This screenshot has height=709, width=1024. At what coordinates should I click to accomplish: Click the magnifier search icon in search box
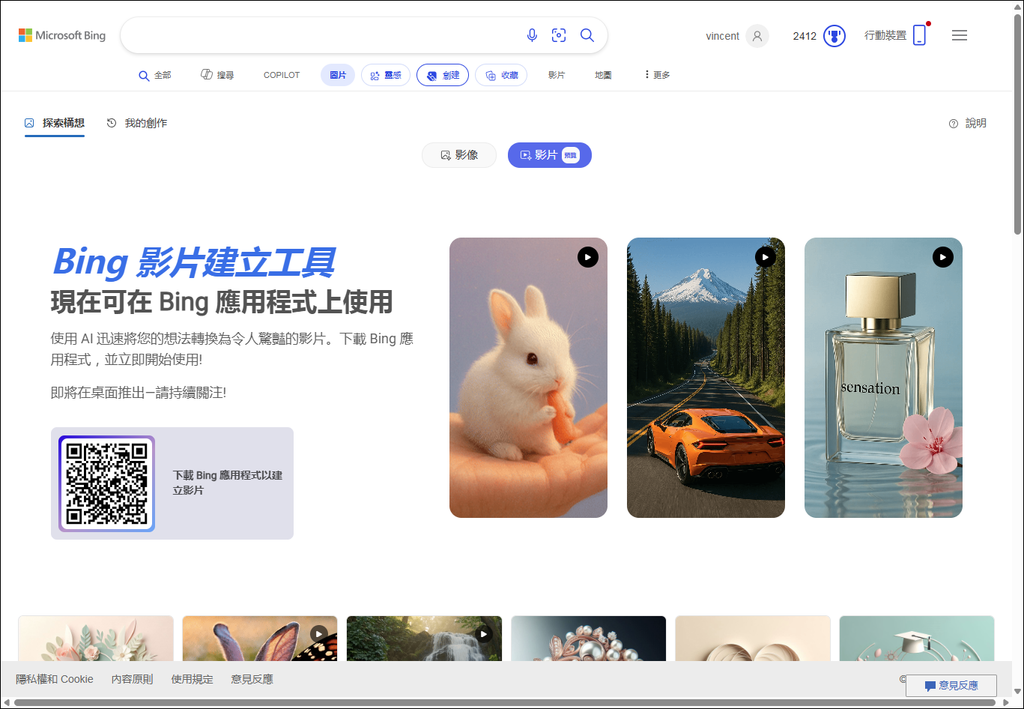(x=587, y=35)
